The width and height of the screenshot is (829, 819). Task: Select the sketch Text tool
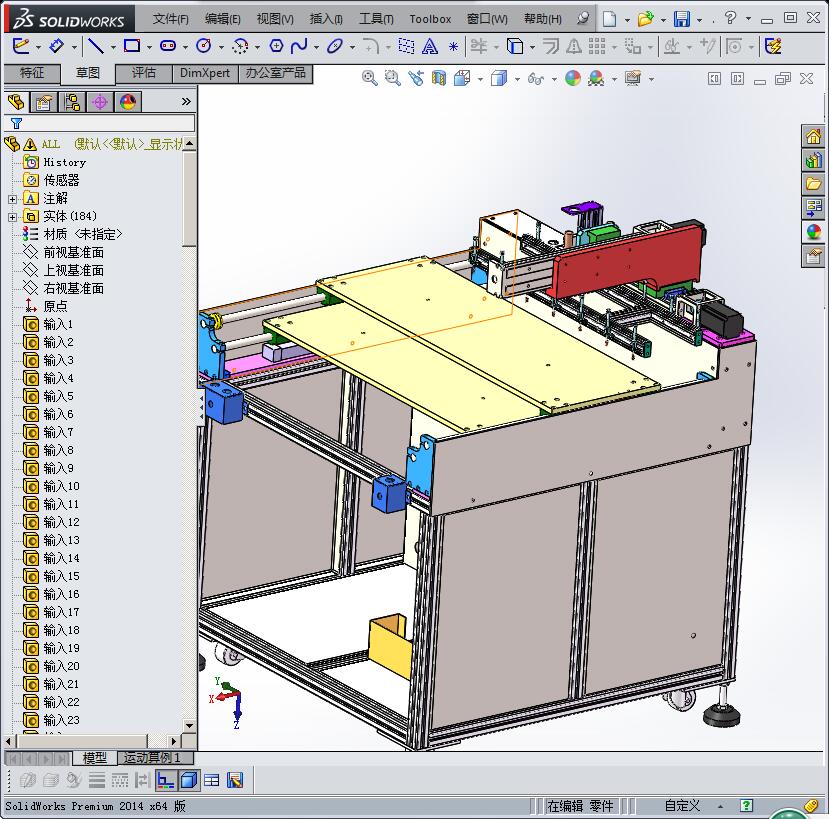click(430, 47)
